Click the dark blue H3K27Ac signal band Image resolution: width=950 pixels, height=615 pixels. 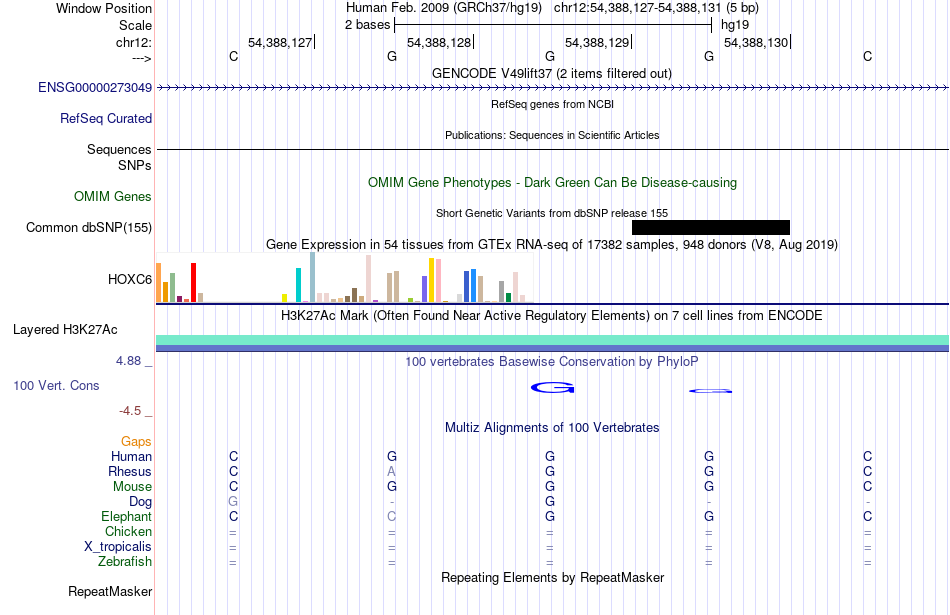point(553,348)
